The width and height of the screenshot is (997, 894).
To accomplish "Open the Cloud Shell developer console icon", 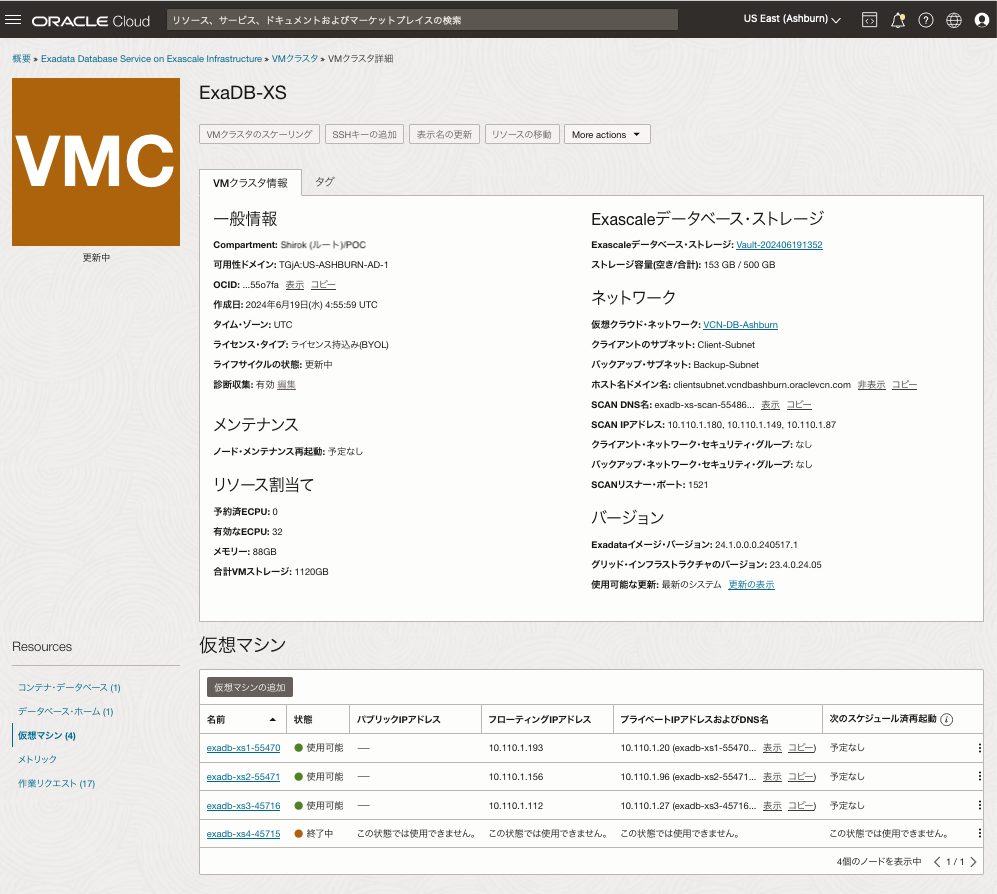I will coord(869,19).
